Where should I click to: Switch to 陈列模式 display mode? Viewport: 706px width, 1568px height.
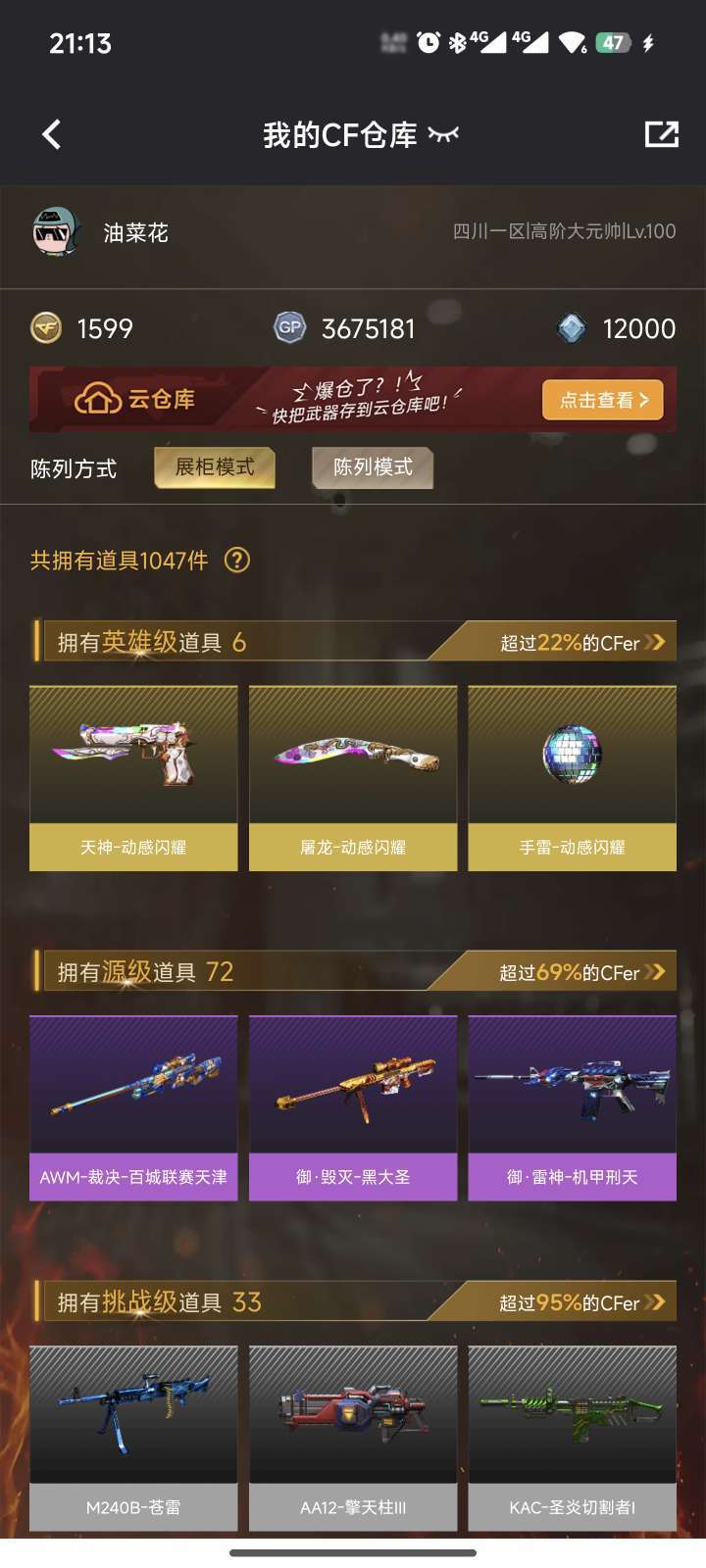click(373, 467)
